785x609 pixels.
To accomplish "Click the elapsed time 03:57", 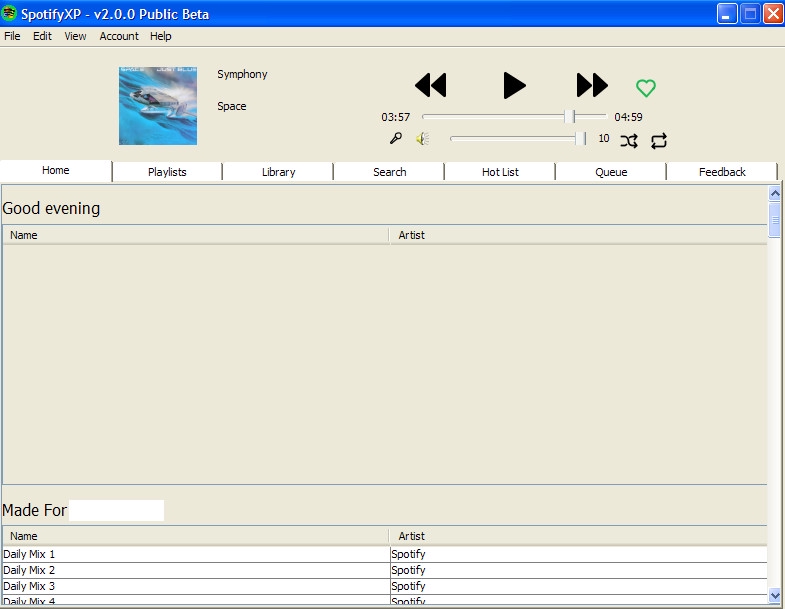I will 396,117.
